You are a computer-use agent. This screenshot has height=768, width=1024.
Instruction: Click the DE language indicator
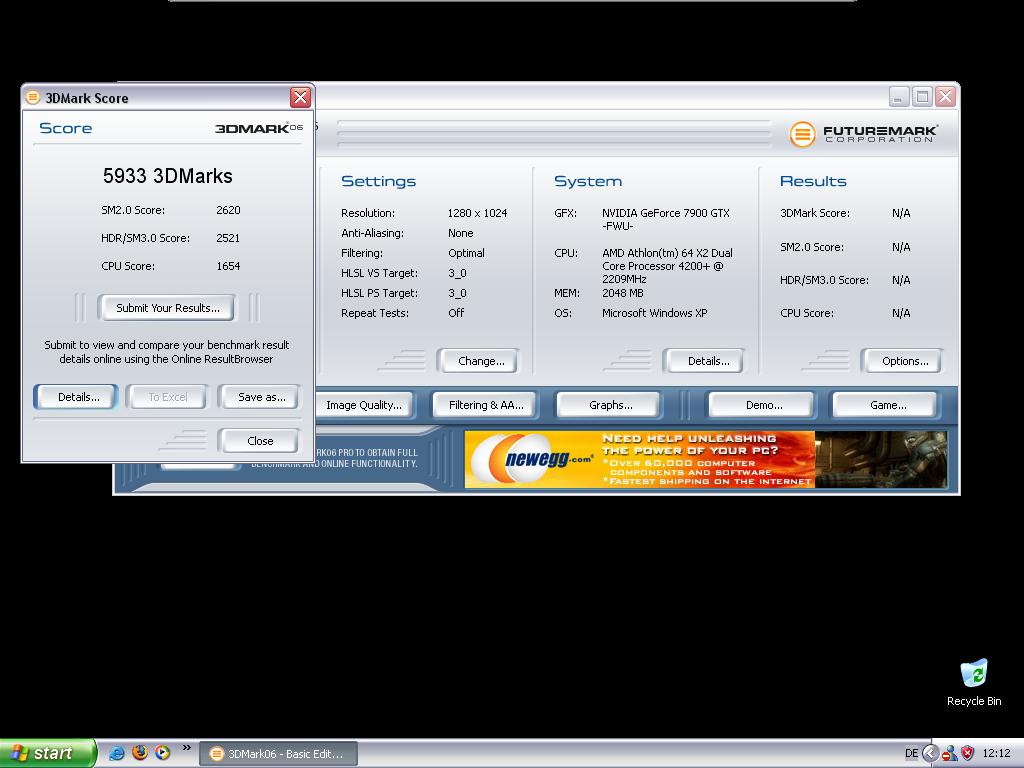point(911,753)
